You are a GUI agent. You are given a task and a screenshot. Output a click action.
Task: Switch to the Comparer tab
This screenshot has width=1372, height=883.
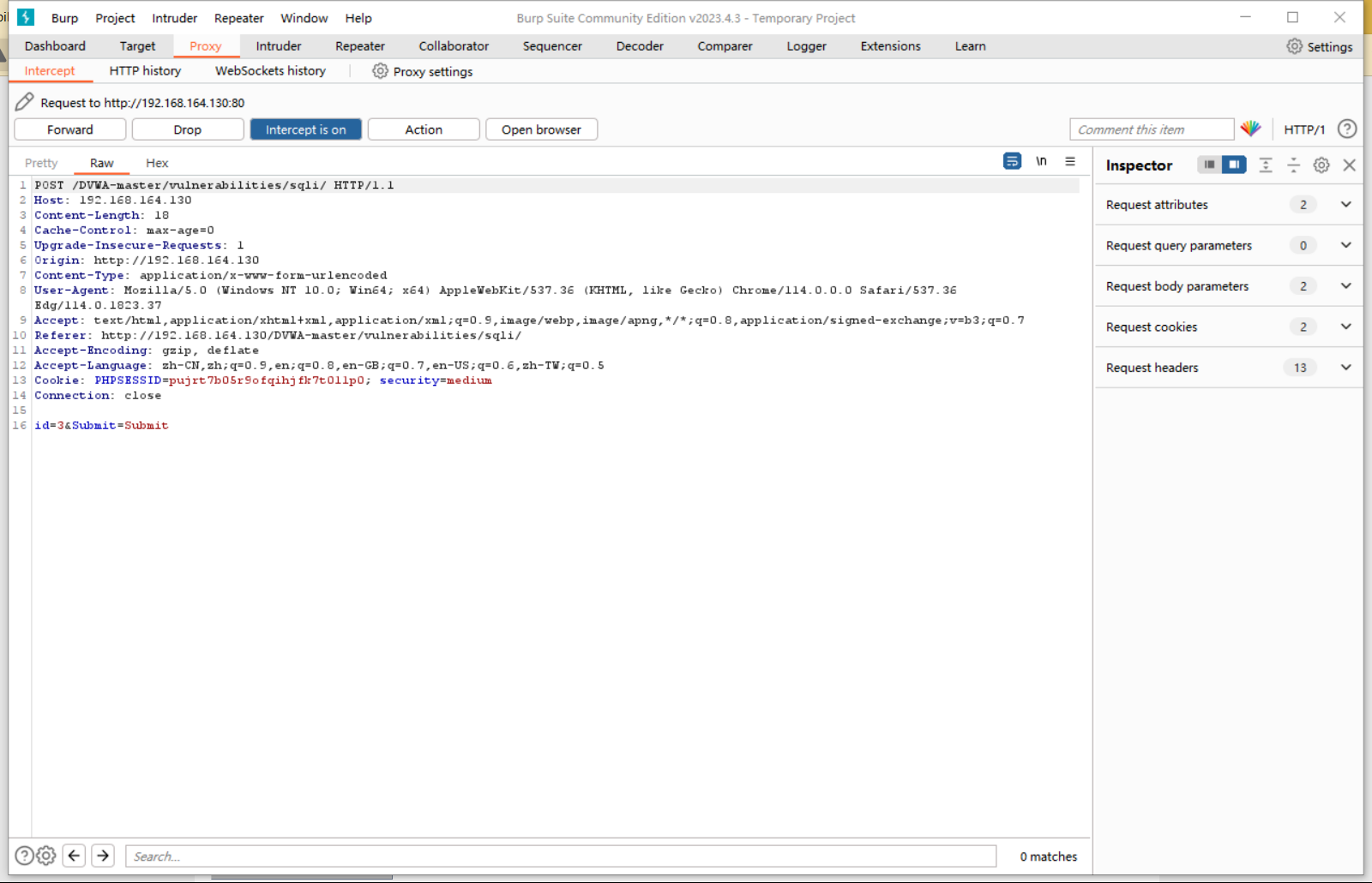[x=725, y=46]
